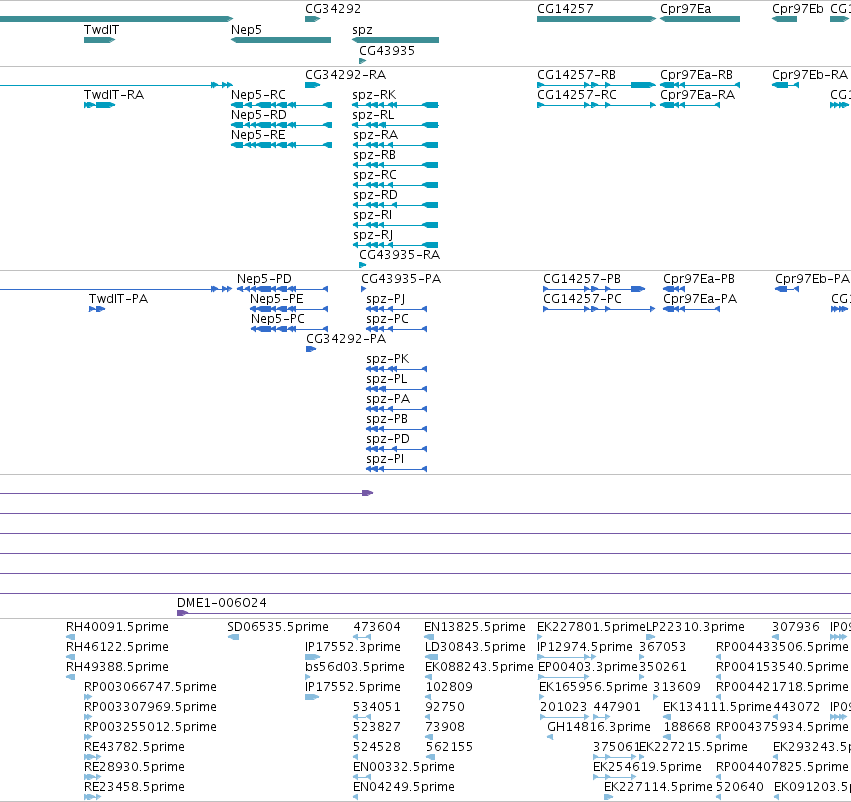Click the Nep5-RD transcript label
Image resolution: width=851 pixels, height=802 pixels.
(259, 115)
